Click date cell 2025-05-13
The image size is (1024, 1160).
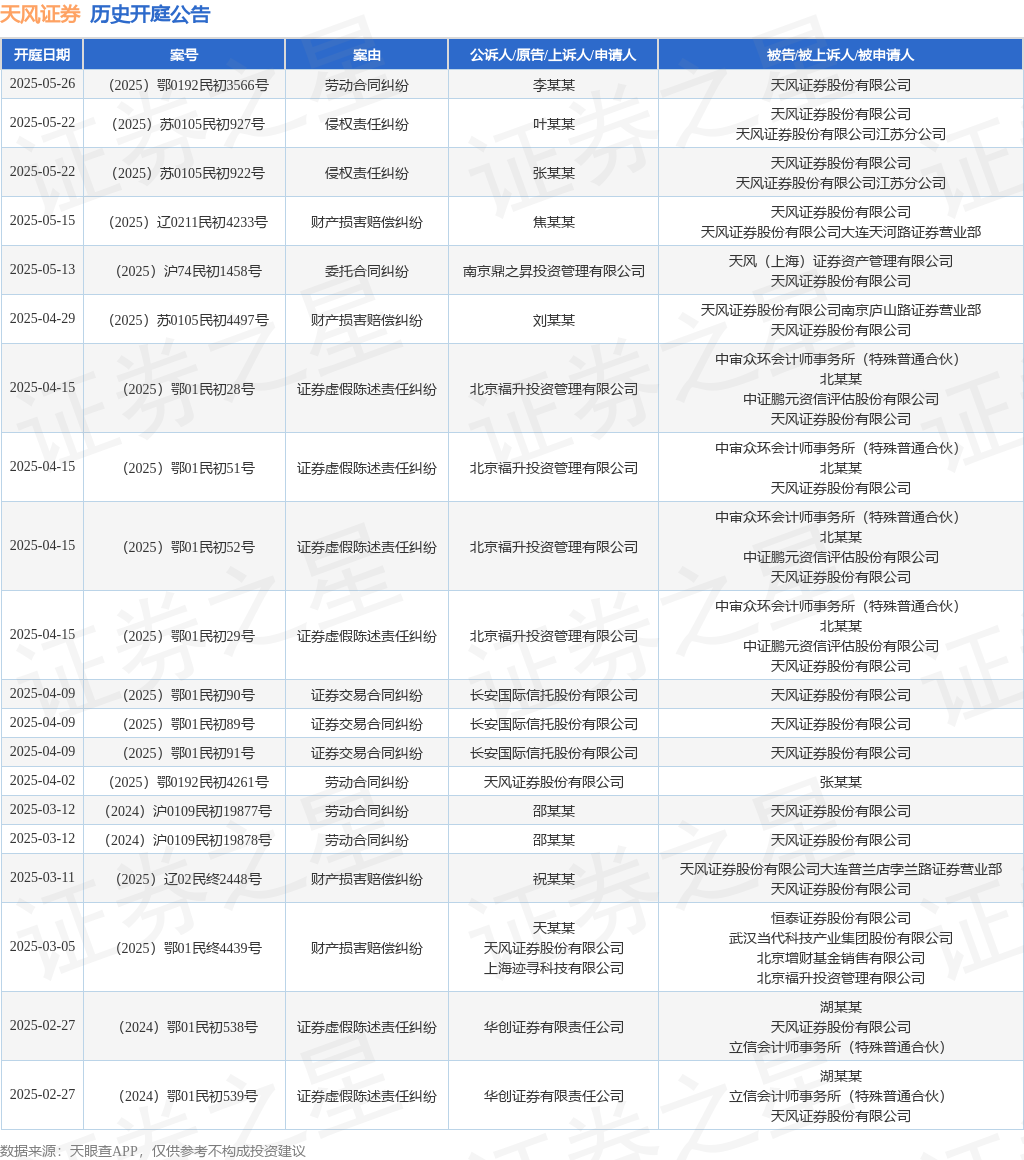click(x=42, y=269)
